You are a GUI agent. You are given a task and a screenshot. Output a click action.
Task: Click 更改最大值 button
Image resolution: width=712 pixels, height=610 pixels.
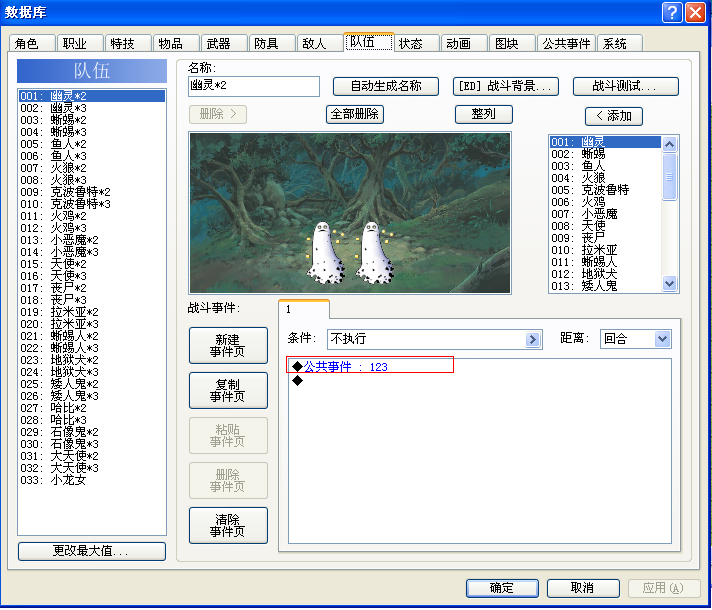pyautogui.click(x=92, y=551)
